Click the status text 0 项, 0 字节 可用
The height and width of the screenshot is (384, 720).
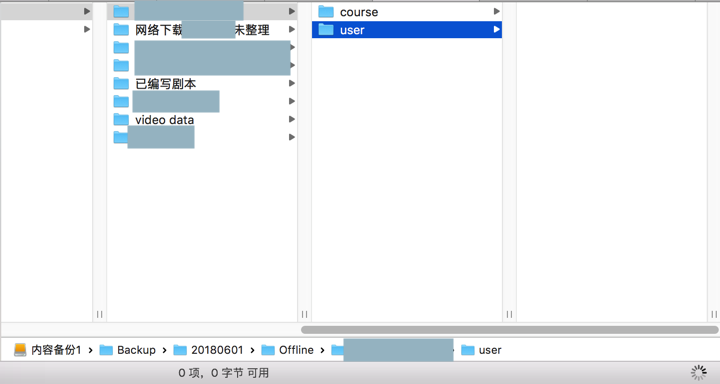[224, 373]
